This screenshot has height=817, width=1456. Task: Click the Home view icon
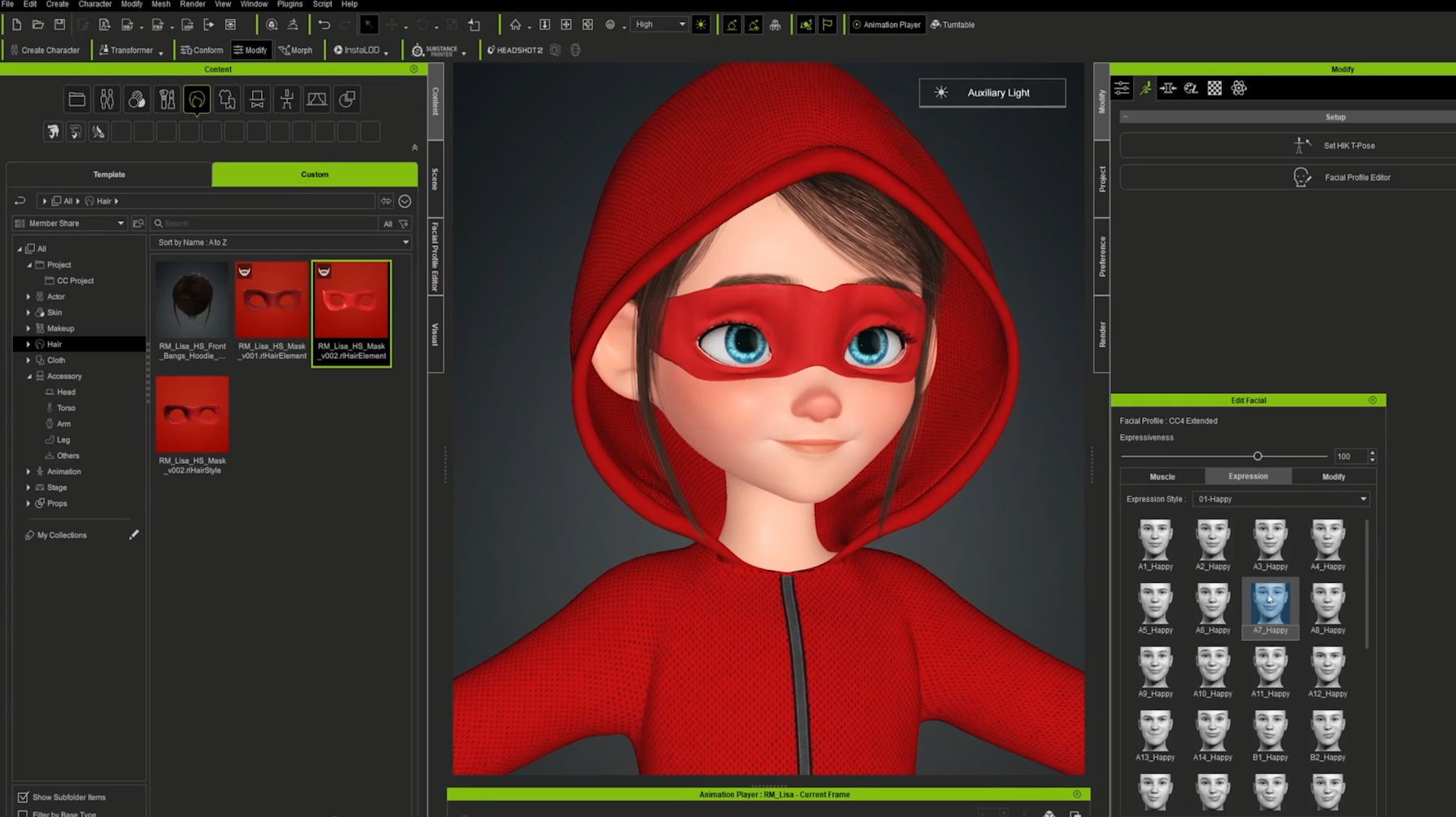click(x=515, y=24)
